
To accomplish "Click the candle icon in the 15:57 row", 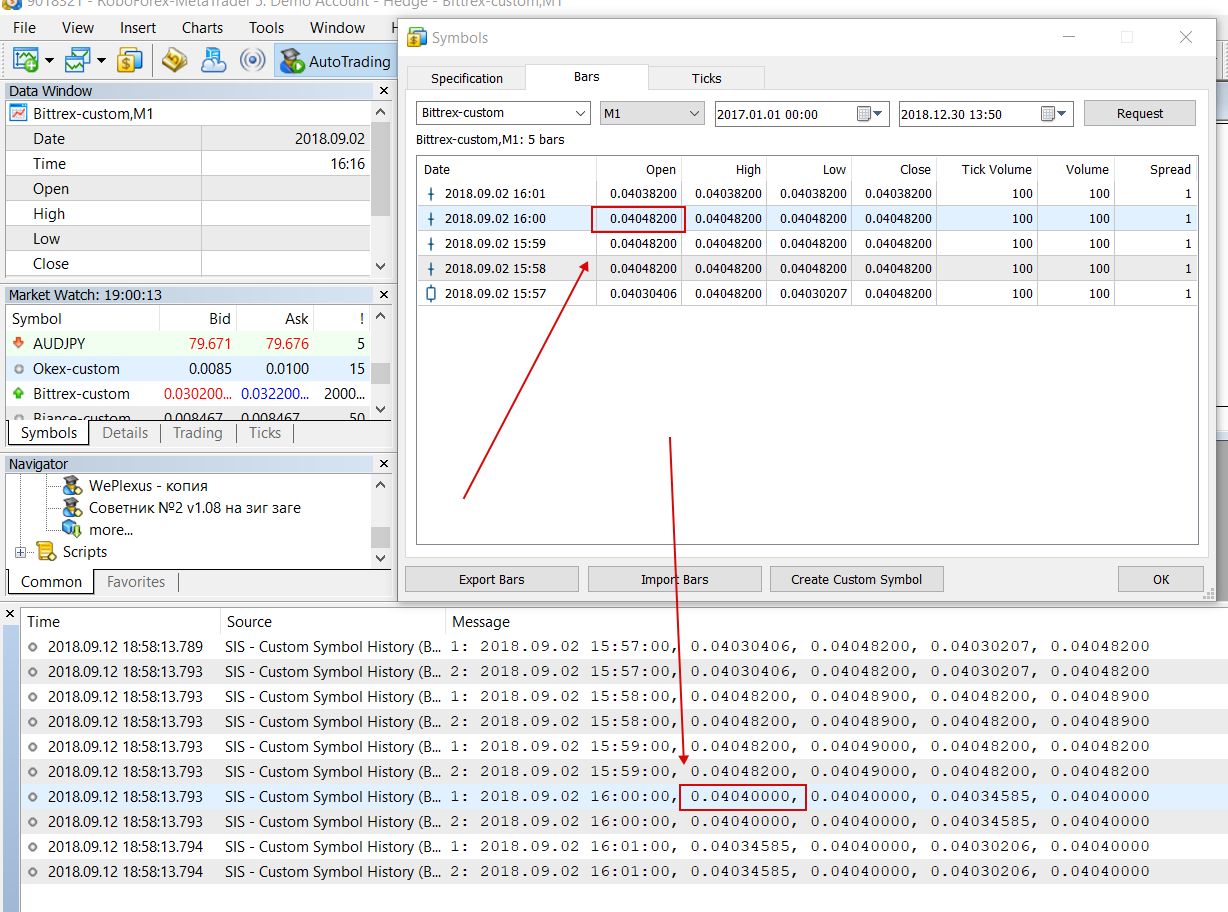I will (432, 294).
